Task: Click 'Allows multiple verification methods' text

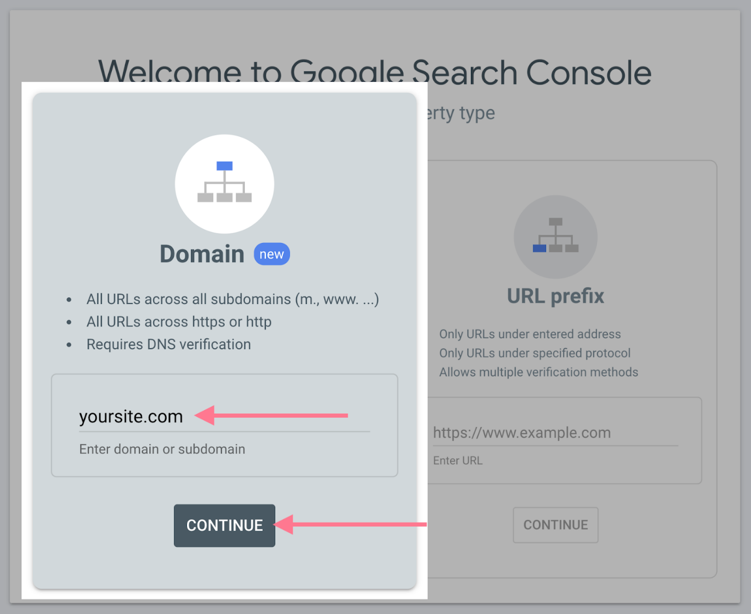Action: 538,372
